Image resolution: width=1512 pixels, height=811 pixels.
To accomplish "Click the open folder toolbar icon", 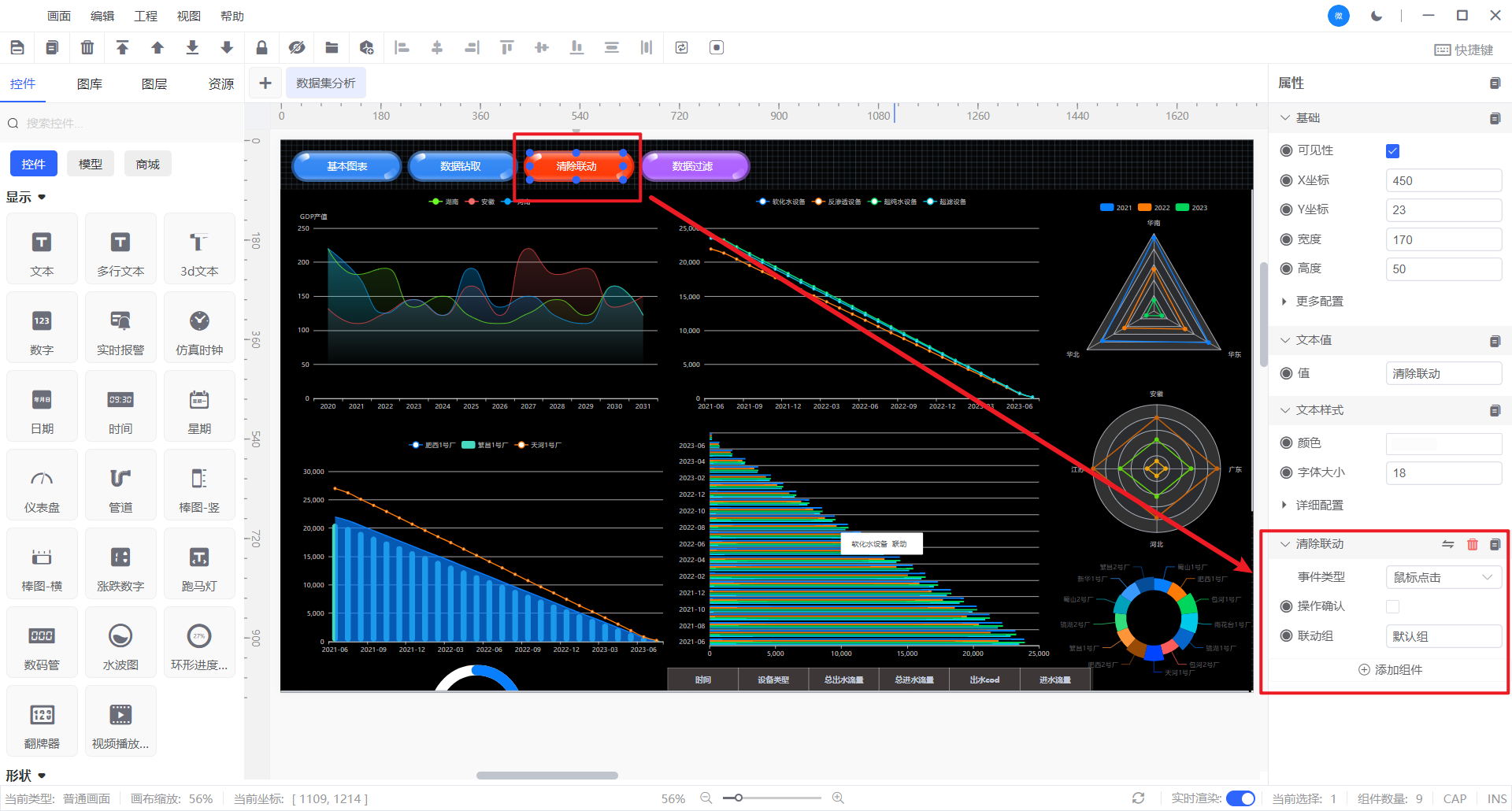I will (332, 48).
